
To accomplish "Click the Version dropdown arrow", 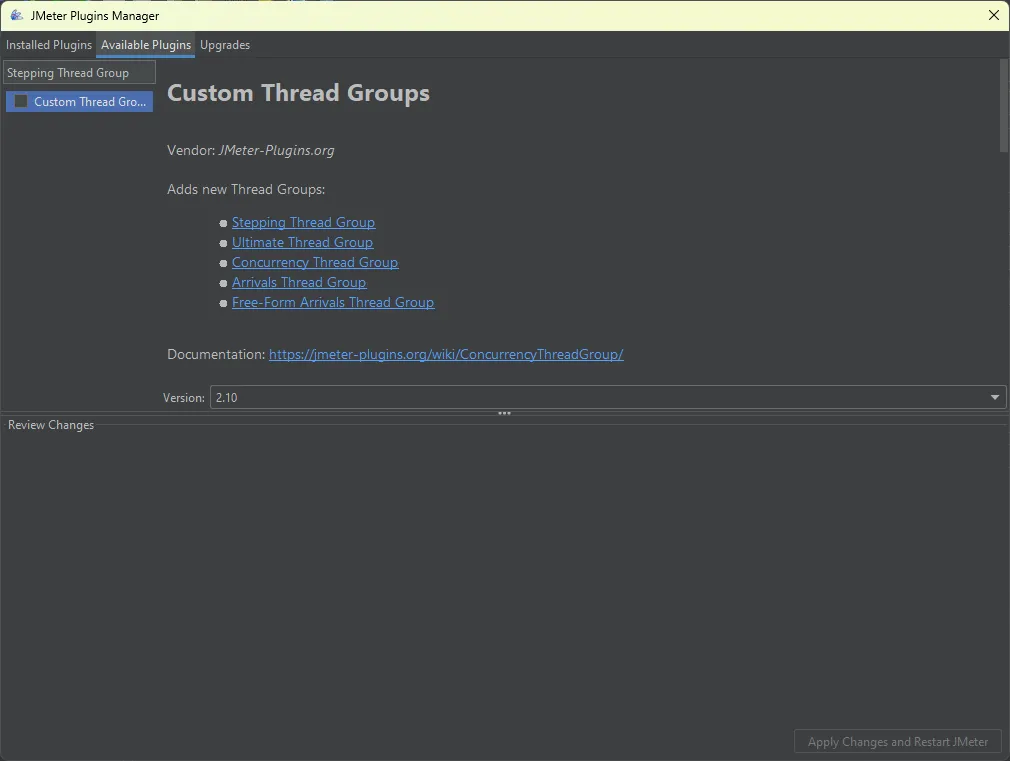I will (995, 398).
